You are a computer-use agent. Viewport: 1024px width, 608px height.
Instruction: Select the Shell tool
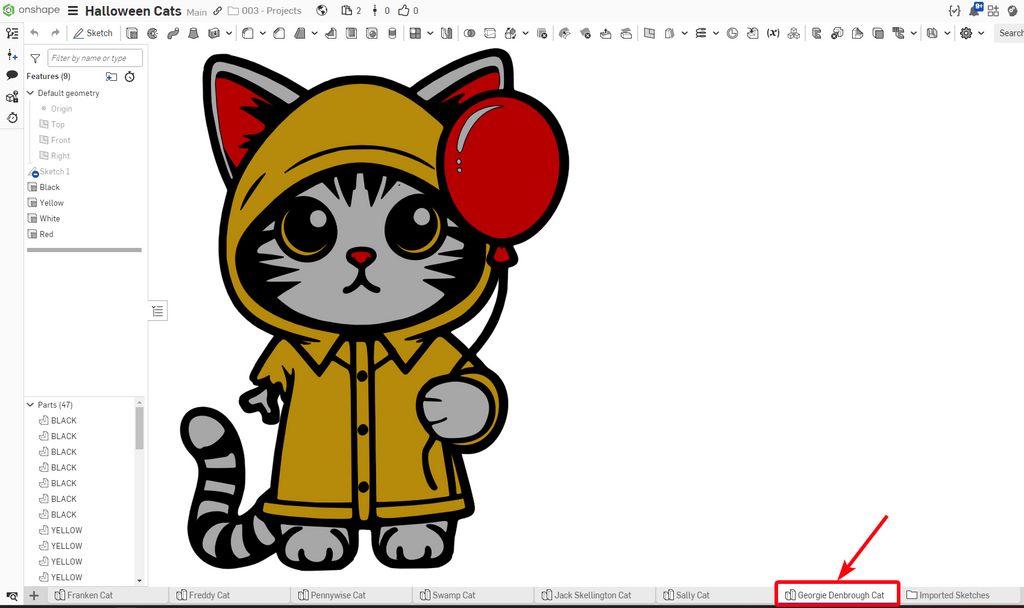[351, 33]
